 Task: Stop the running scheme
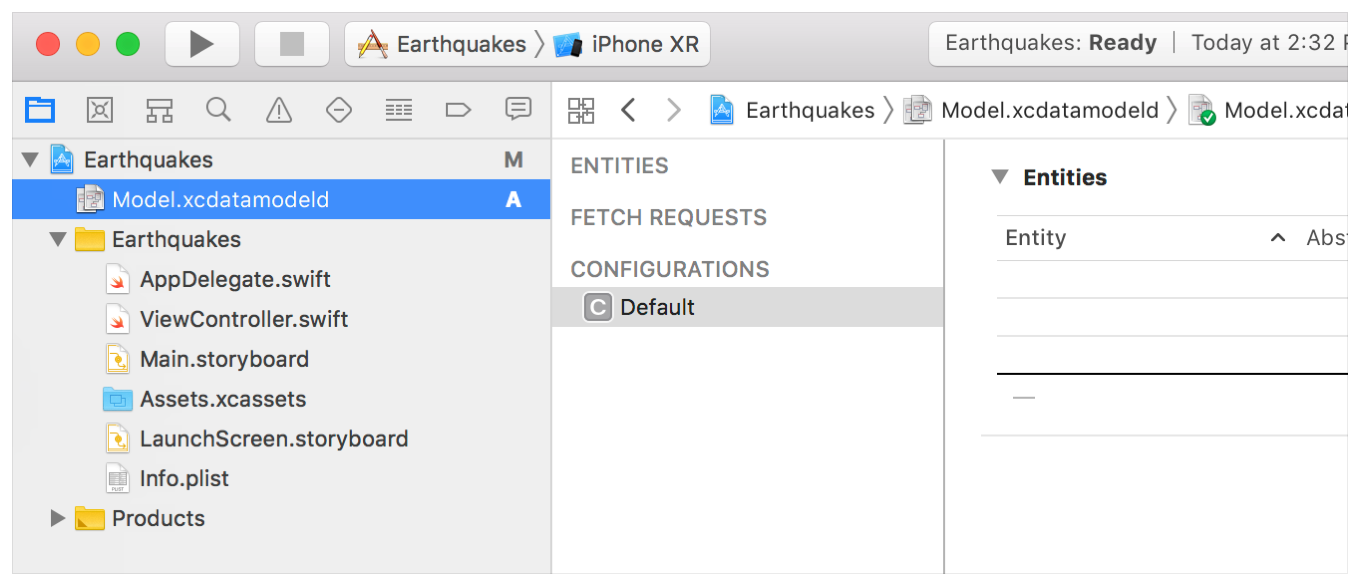pos(291,44)
